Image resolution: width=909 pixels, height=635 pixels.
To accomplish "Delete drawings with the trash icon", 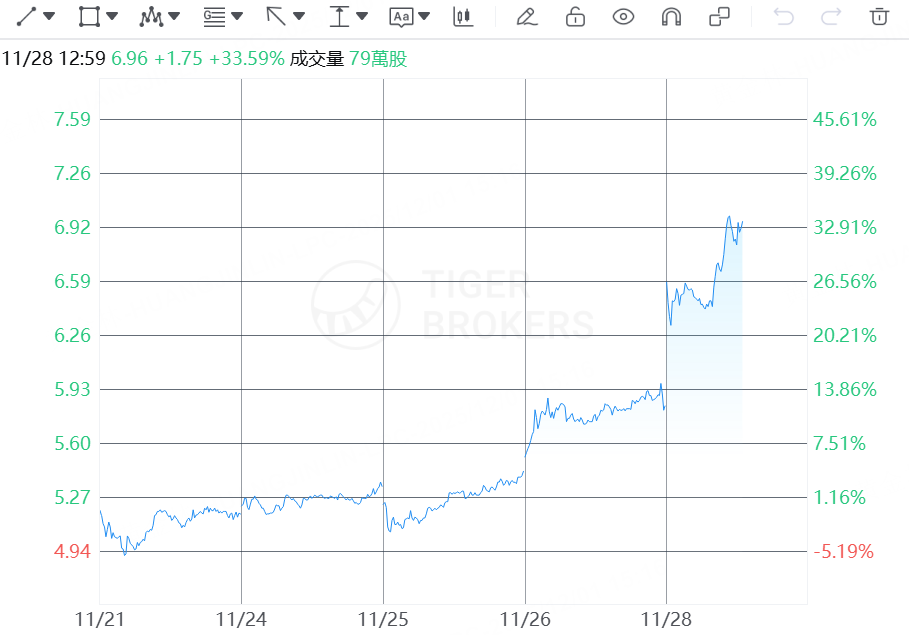I will (x=879, y=16).
